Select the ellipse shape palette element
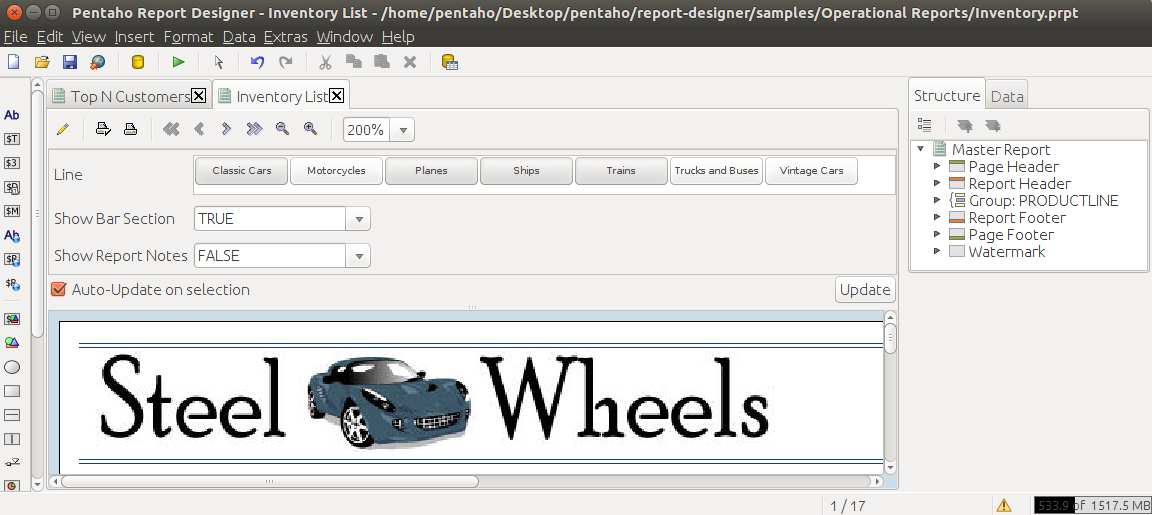This screenshot has height=515, width=1152. pos(12,367)
